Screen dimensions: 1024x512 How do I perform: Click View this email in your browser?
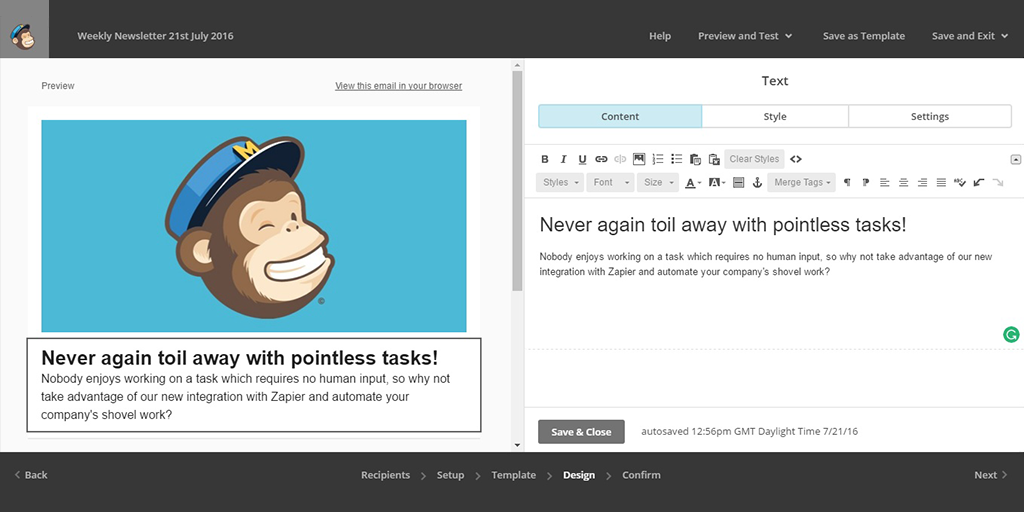398,86
